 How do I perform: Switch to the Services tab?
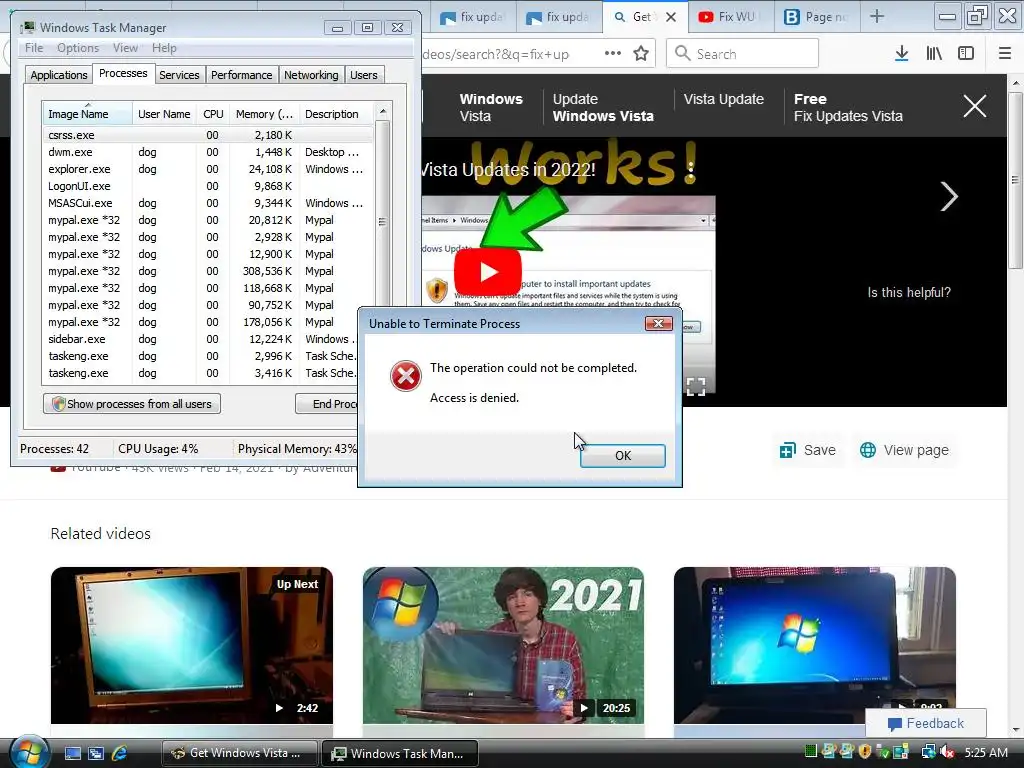coord(179,75)
